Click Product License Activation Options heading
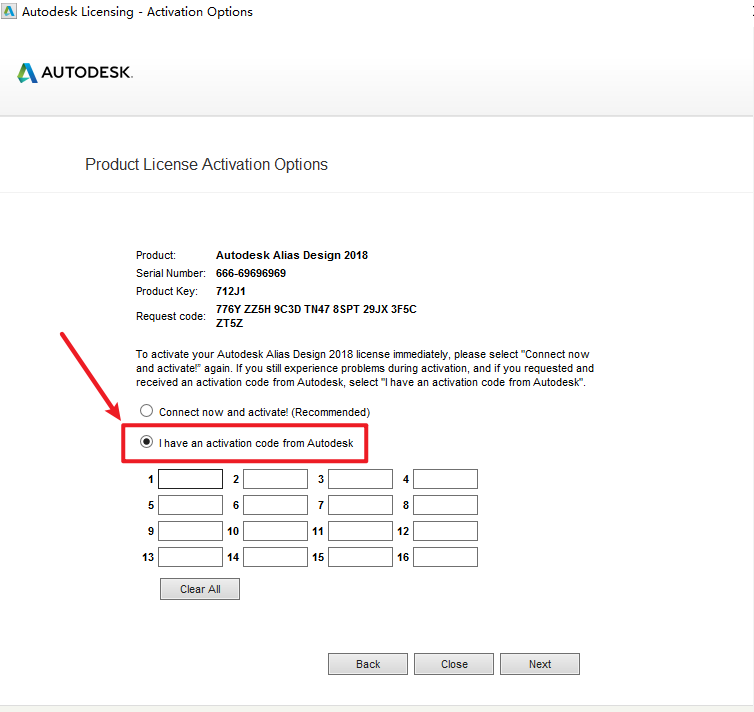Image resolution: width=754 pixels, height=712 pixels. click(206, 164)
